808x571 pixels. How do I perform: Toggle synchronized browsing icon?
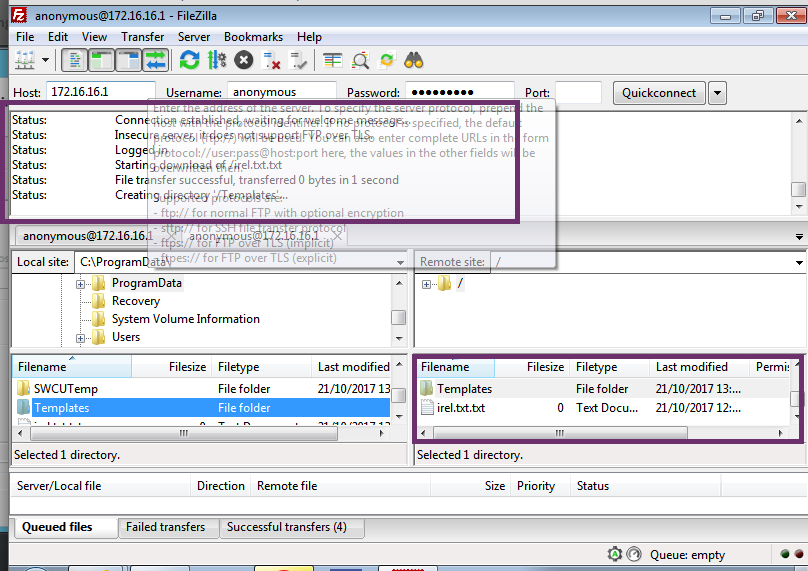[386, 60]
